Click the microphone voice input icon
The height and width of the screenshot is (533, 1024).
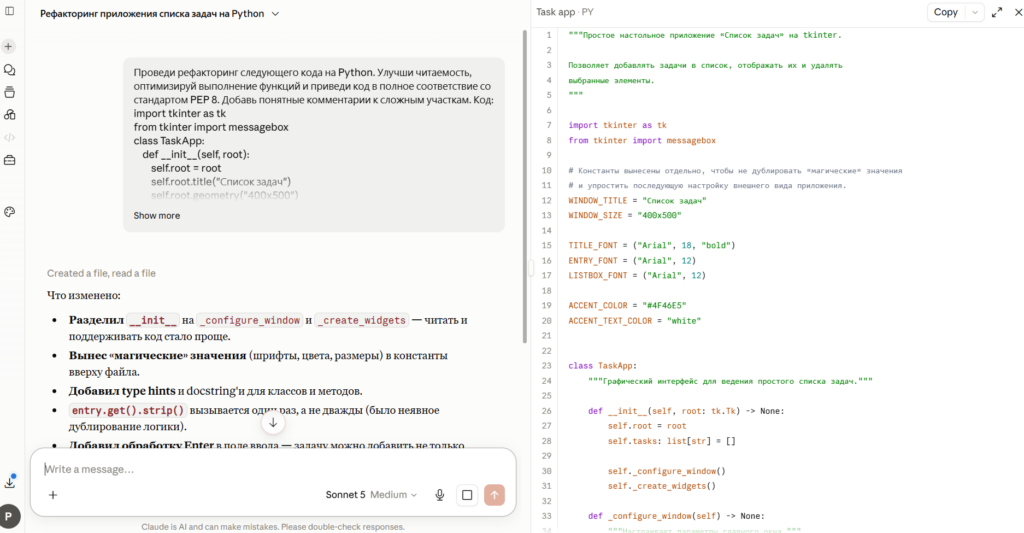click(x=440, y=495)
